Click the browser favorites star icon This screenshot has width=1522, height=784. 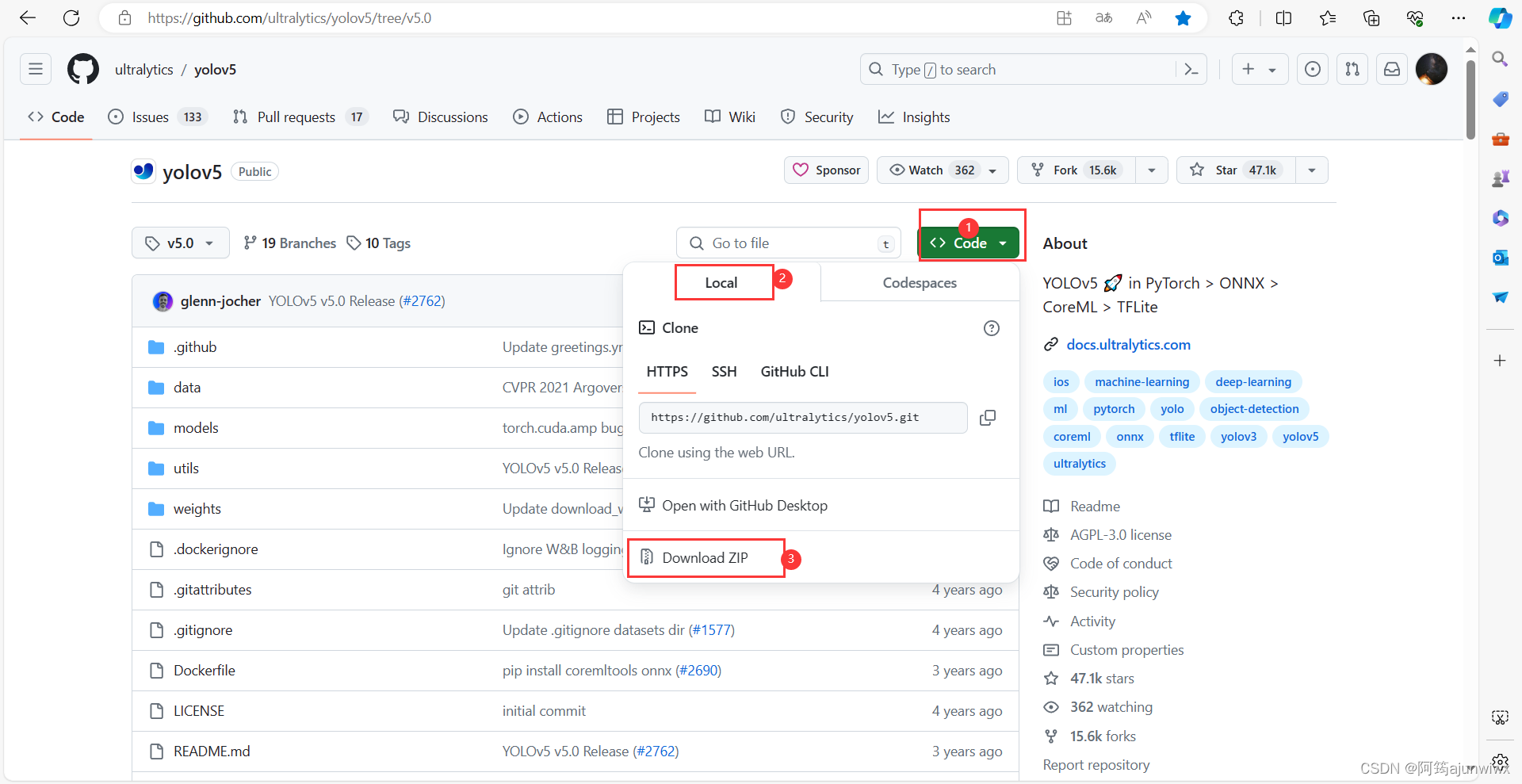[1183, 17]
